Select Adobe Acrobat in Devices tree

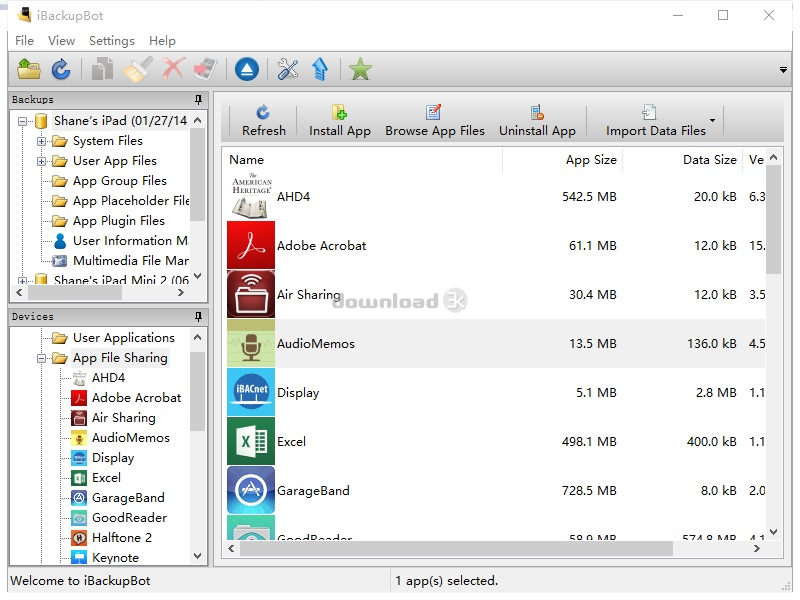pos(136,397)
